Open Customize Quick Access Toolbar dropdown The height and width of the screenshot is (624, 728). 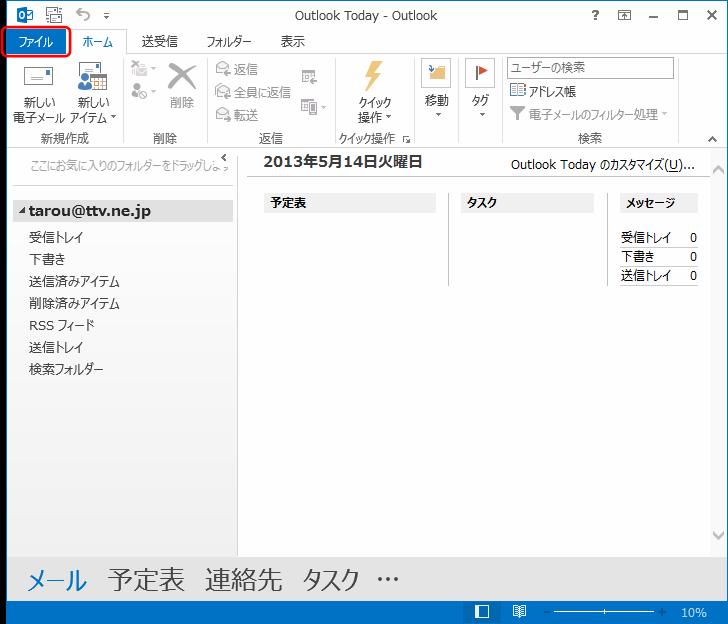coord(106,16)
